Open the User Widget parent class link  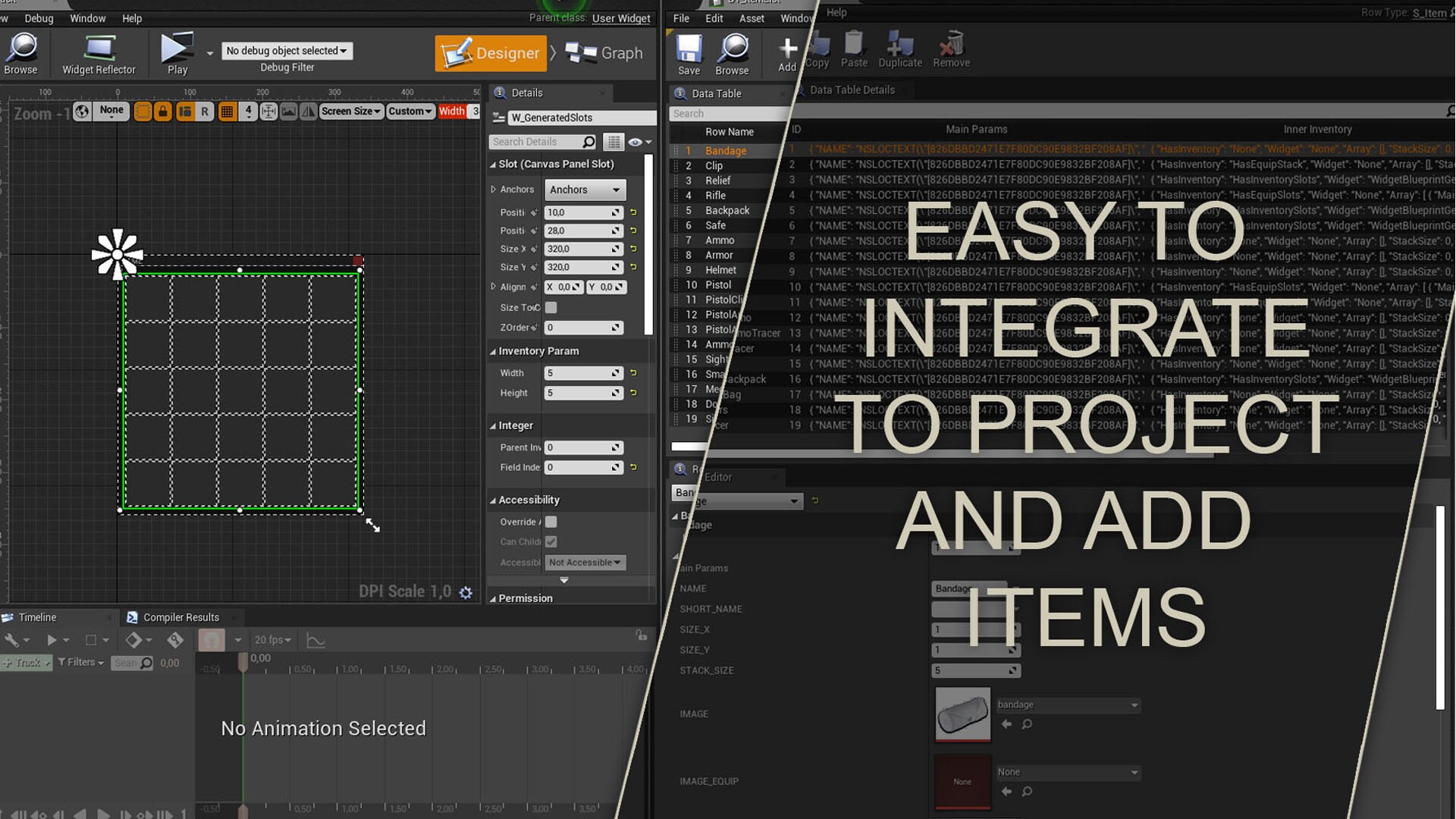[621, 18]
